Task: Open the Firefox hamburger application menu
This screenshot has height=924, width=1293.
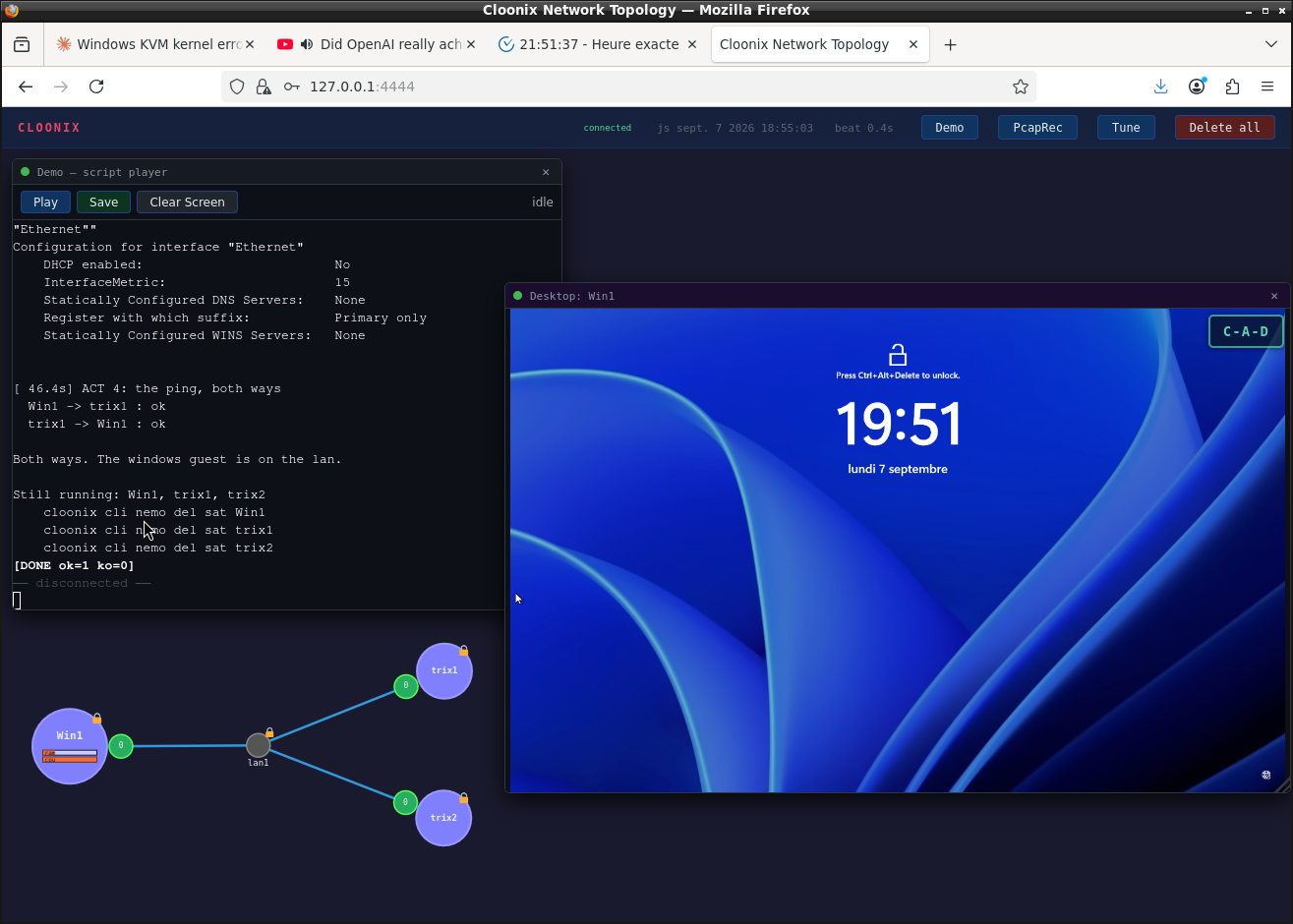Action: pos(1267,87)
